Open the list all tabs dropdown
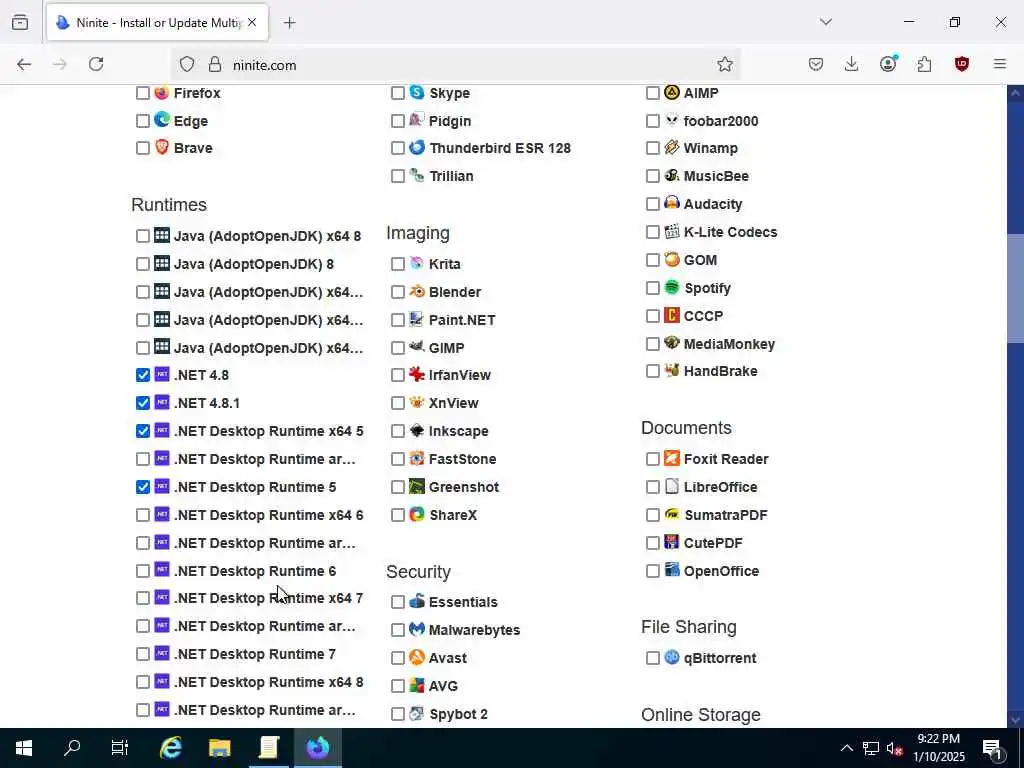Viewport: 1024px width, 768px height. (x=825, y=22)
